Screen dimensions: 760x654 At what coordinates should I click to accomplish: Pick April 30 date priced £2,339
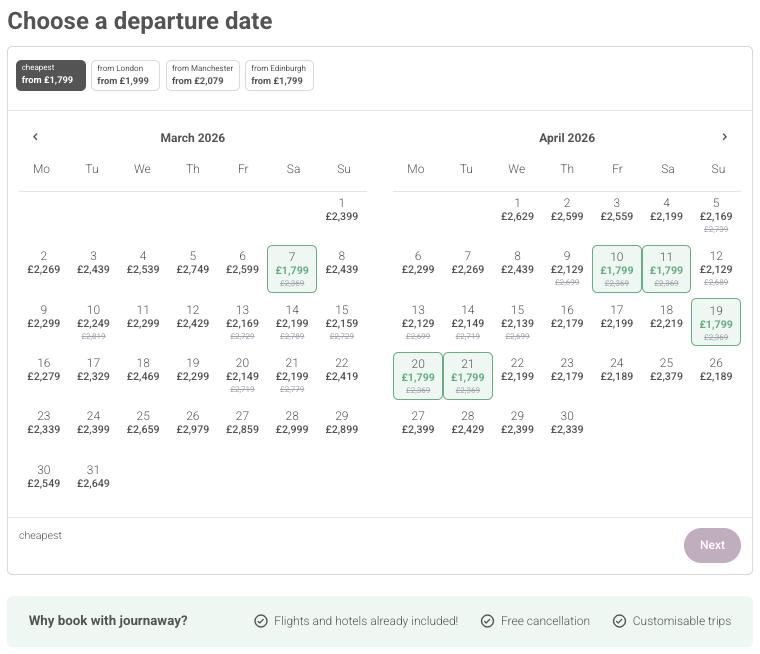click(x=567, y=423)
